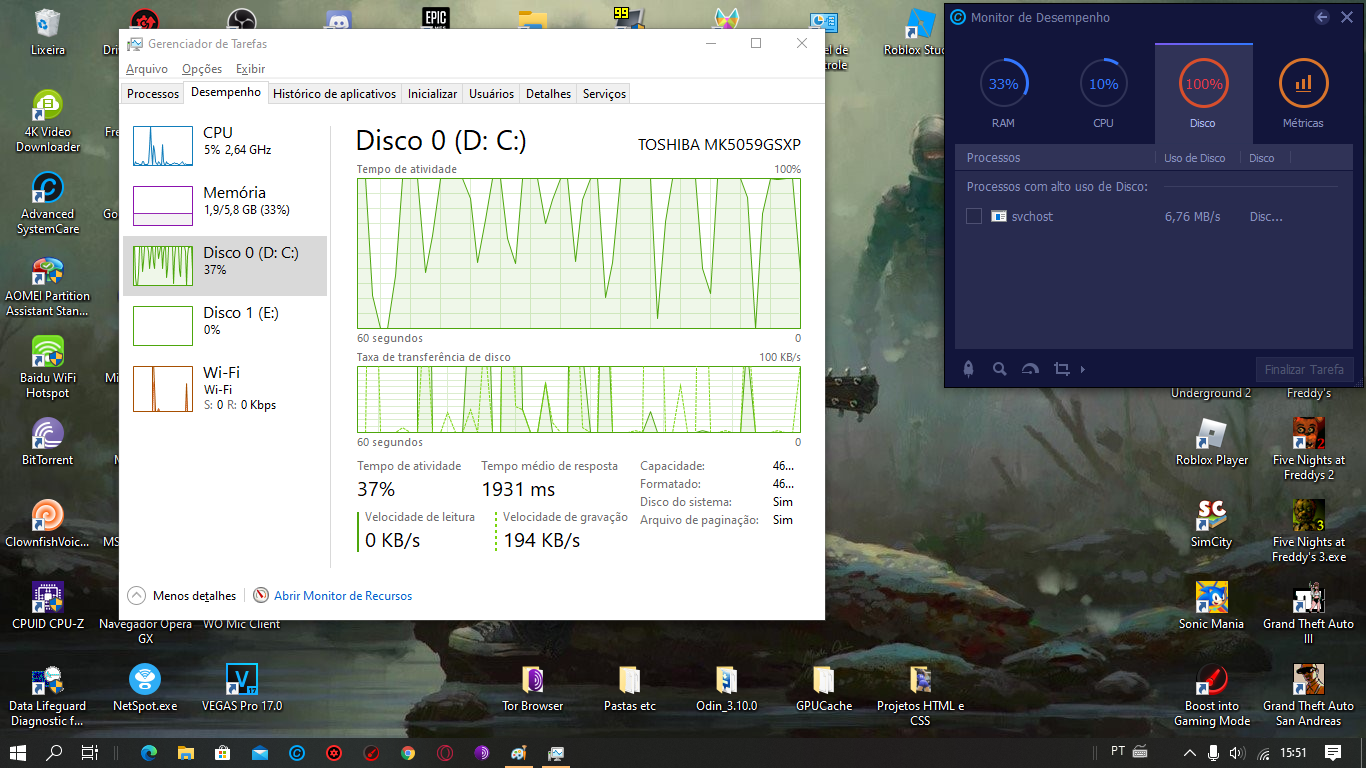
Task: Sort by Uso de Disco column
Action: 1194,158
